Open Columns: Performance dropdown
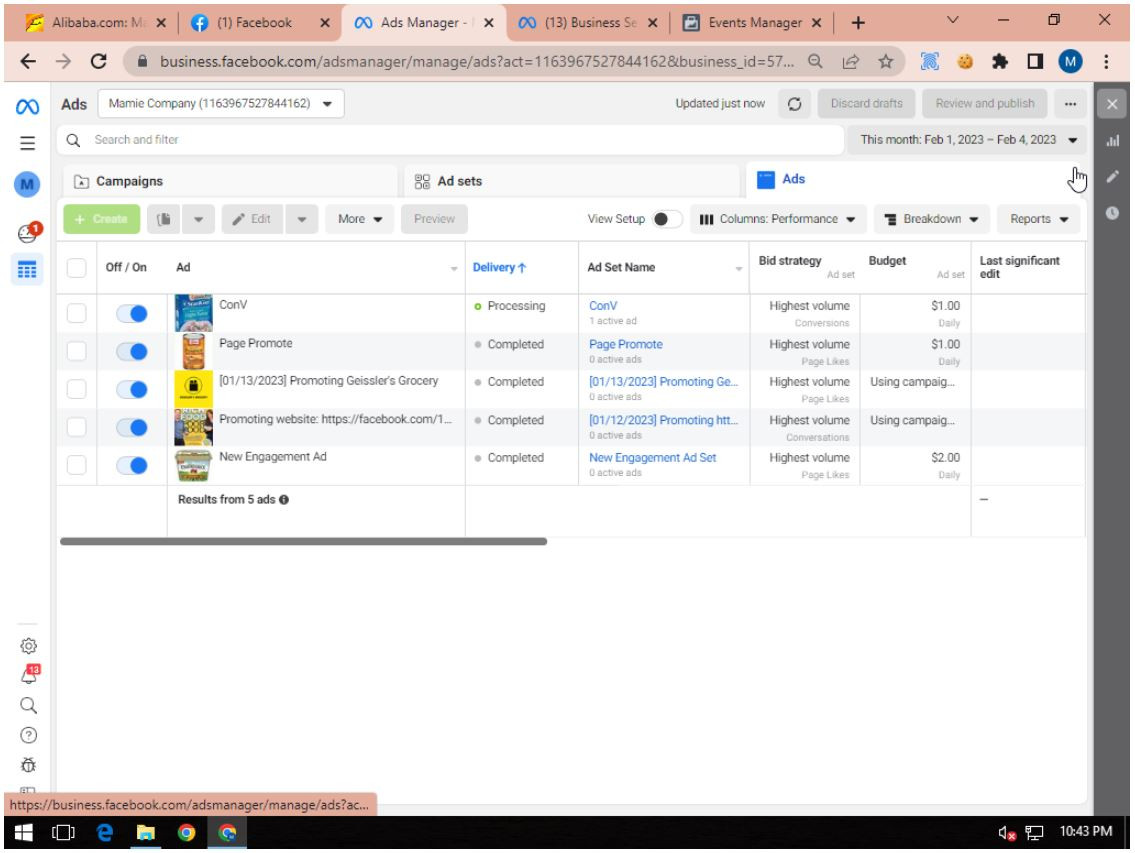The width and height of the screenshot is (1135, 853). [778, 219]
